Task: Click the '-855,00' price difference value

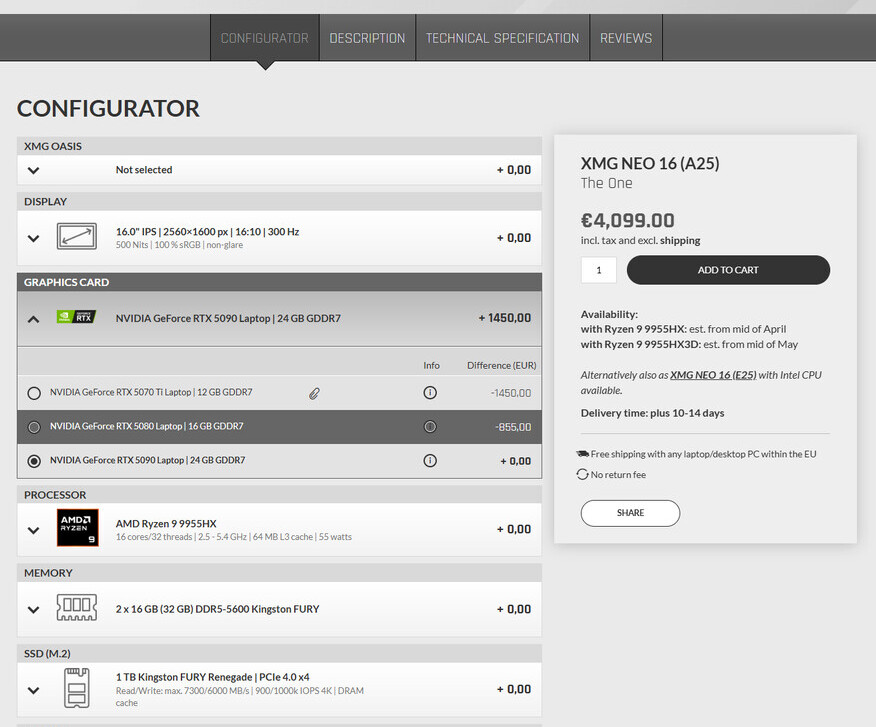Action: pyautogui.click(x=513, y=427)
